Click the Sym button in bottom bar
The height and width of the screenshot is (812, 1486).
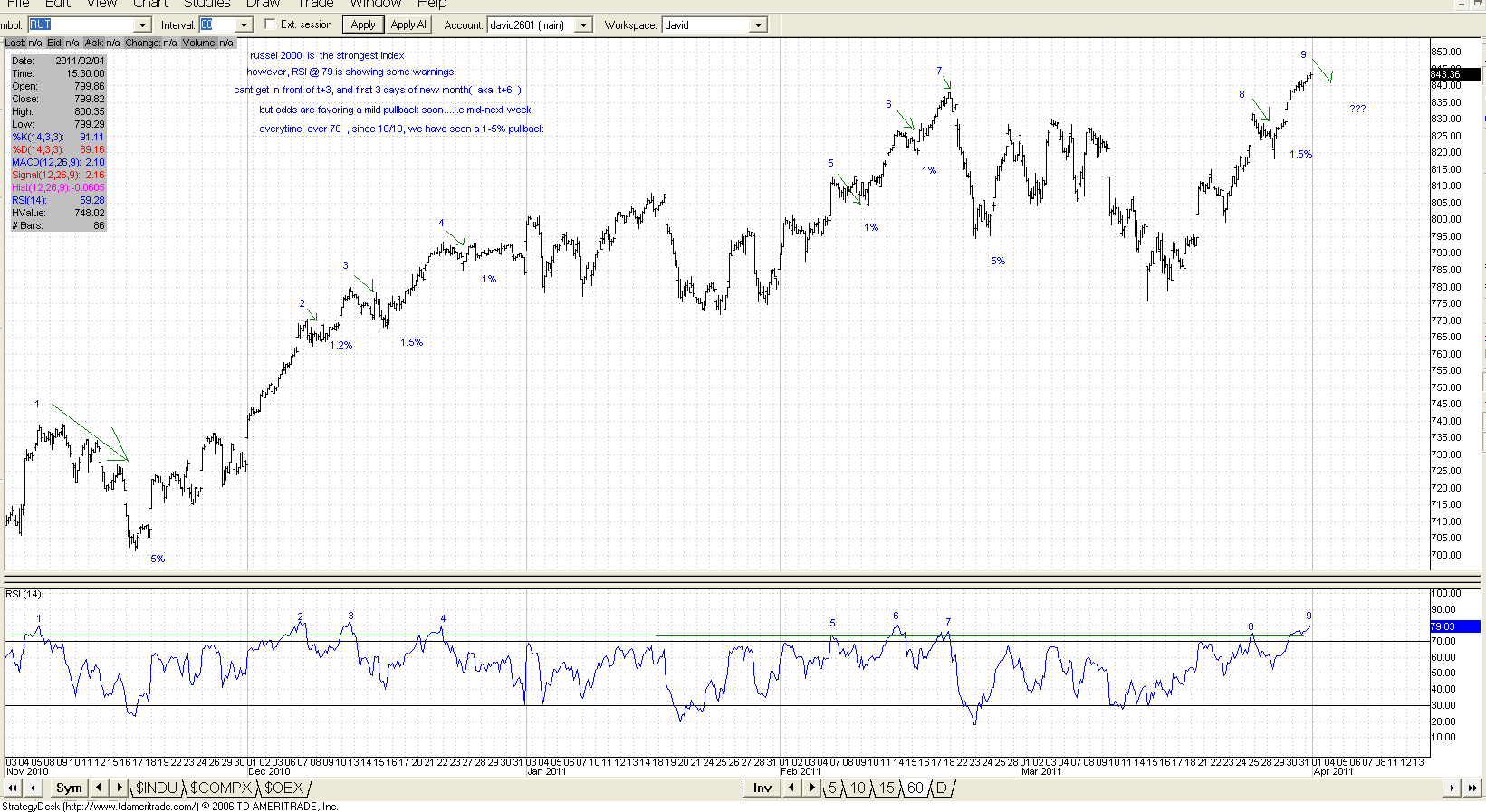[69, 788]
